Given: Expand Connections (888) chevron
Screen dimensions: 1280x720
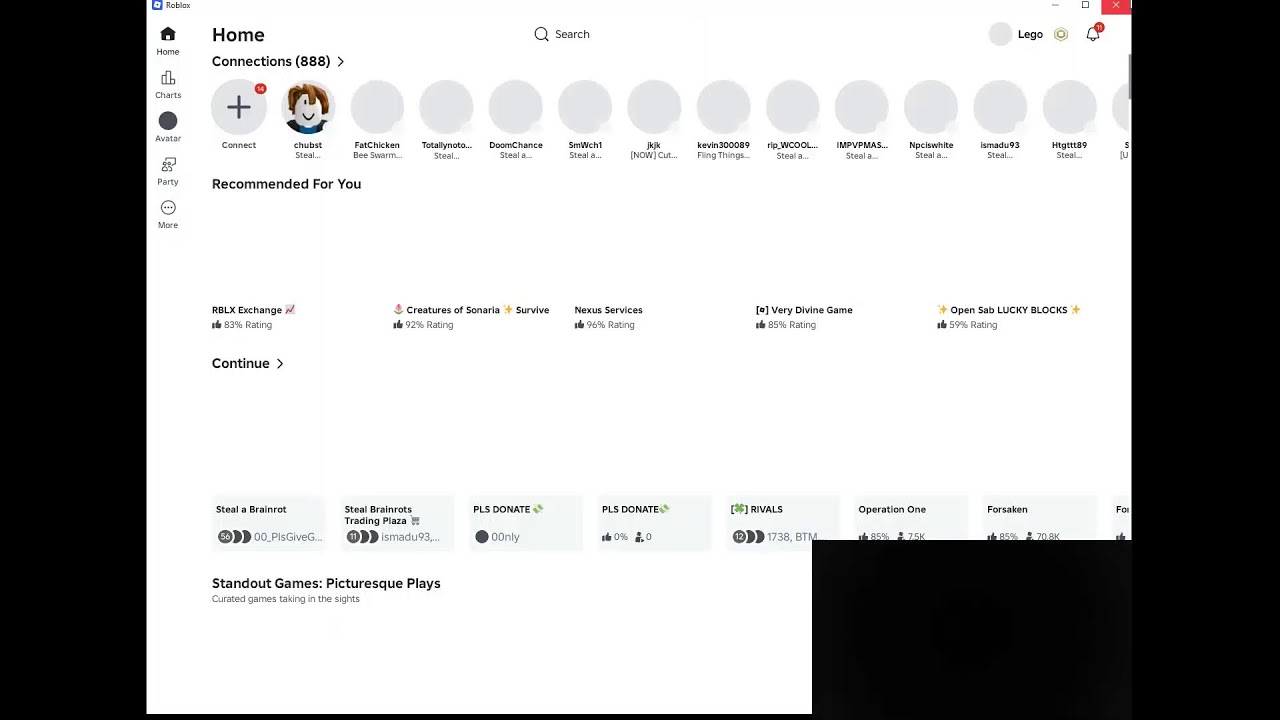Looking at the screenshot, I should click(x=341, y=62).
